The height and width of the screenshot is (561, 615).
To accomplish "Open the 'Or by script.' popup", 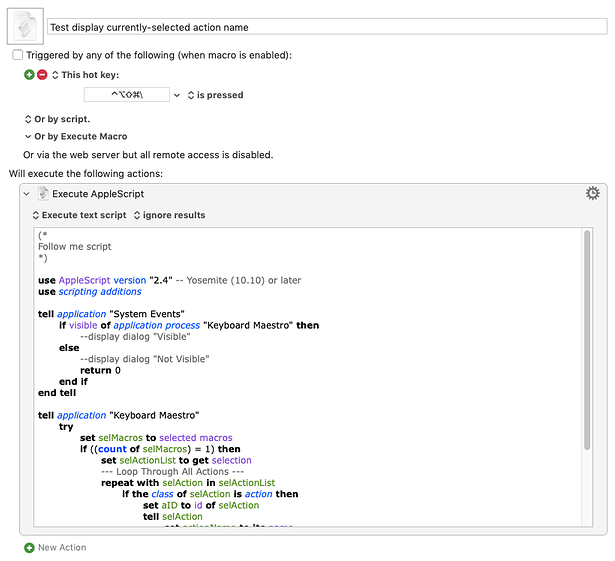I will [57, 119].
